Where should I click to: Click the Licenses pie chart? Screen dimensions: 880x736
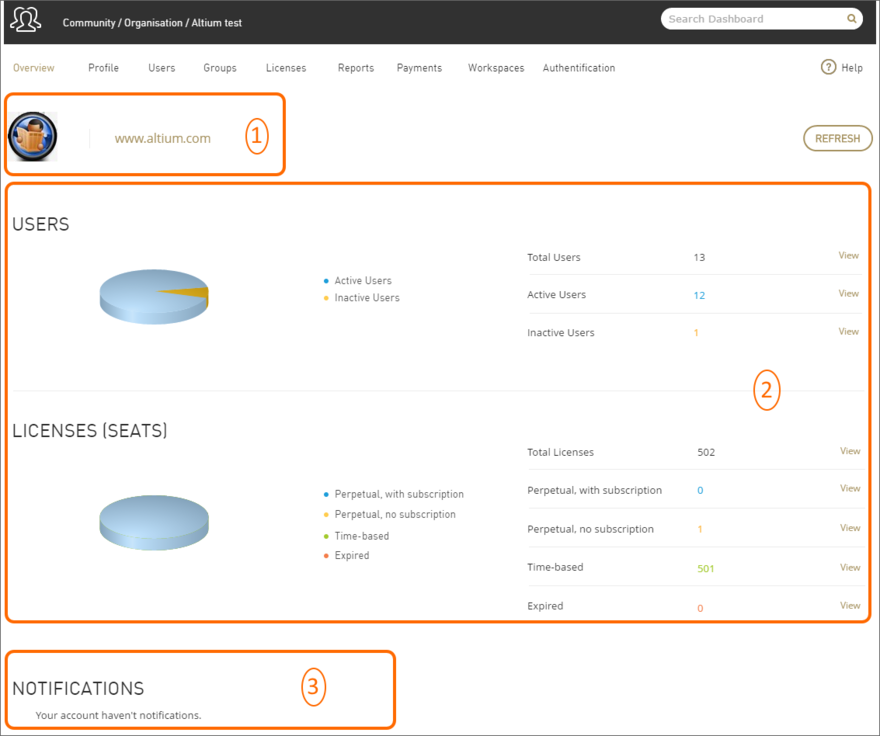pos(154,522)
